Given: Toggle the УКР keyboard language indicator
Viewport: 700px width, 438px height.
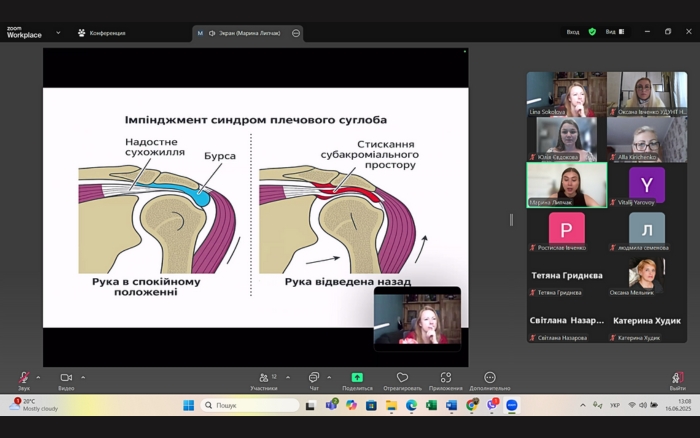Looking at the screenshot, I should click(614, 405).
